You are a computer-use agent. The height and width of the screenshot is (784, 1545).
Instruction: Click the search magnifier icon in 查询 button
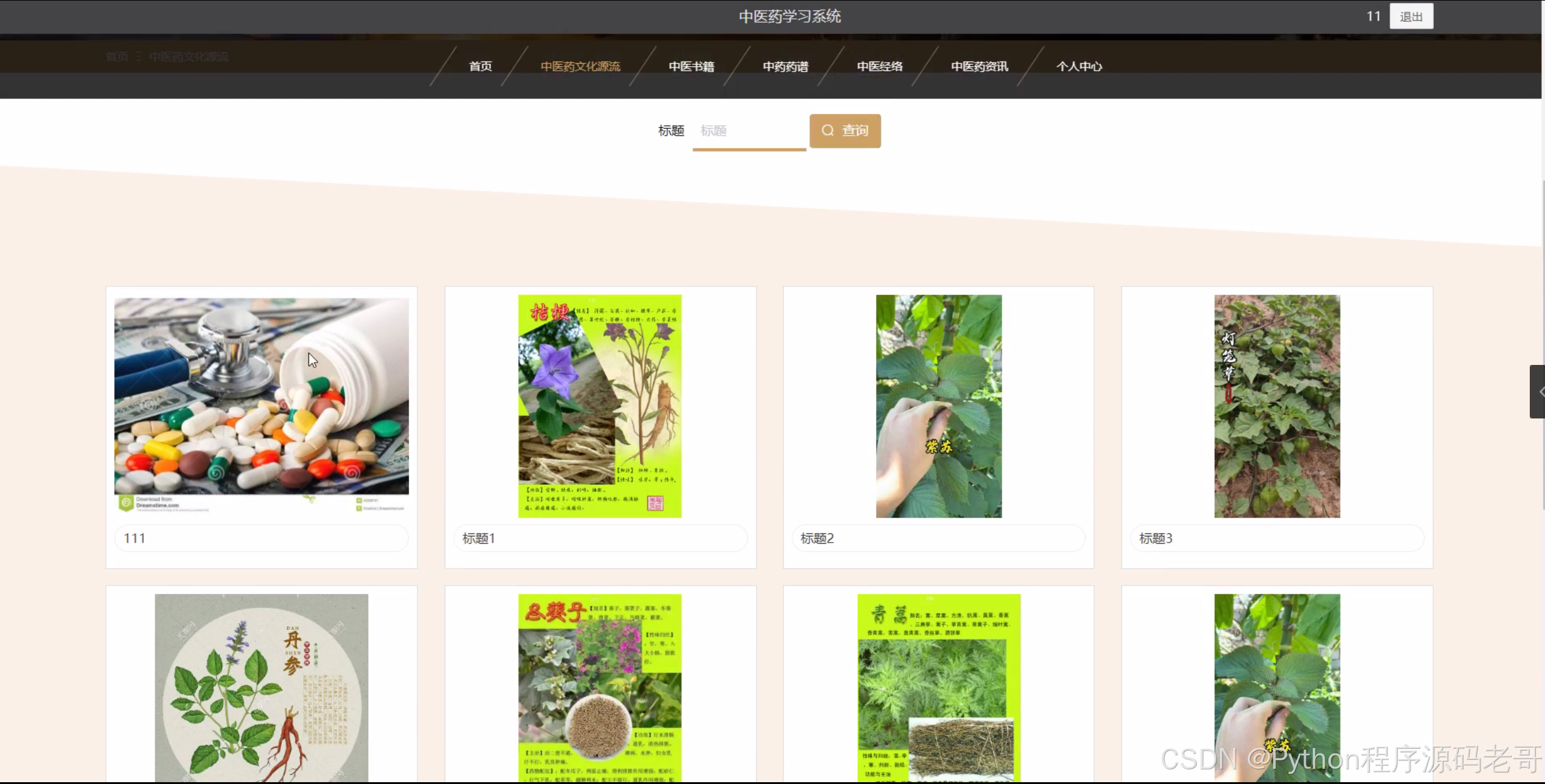(x=828, y=131)
